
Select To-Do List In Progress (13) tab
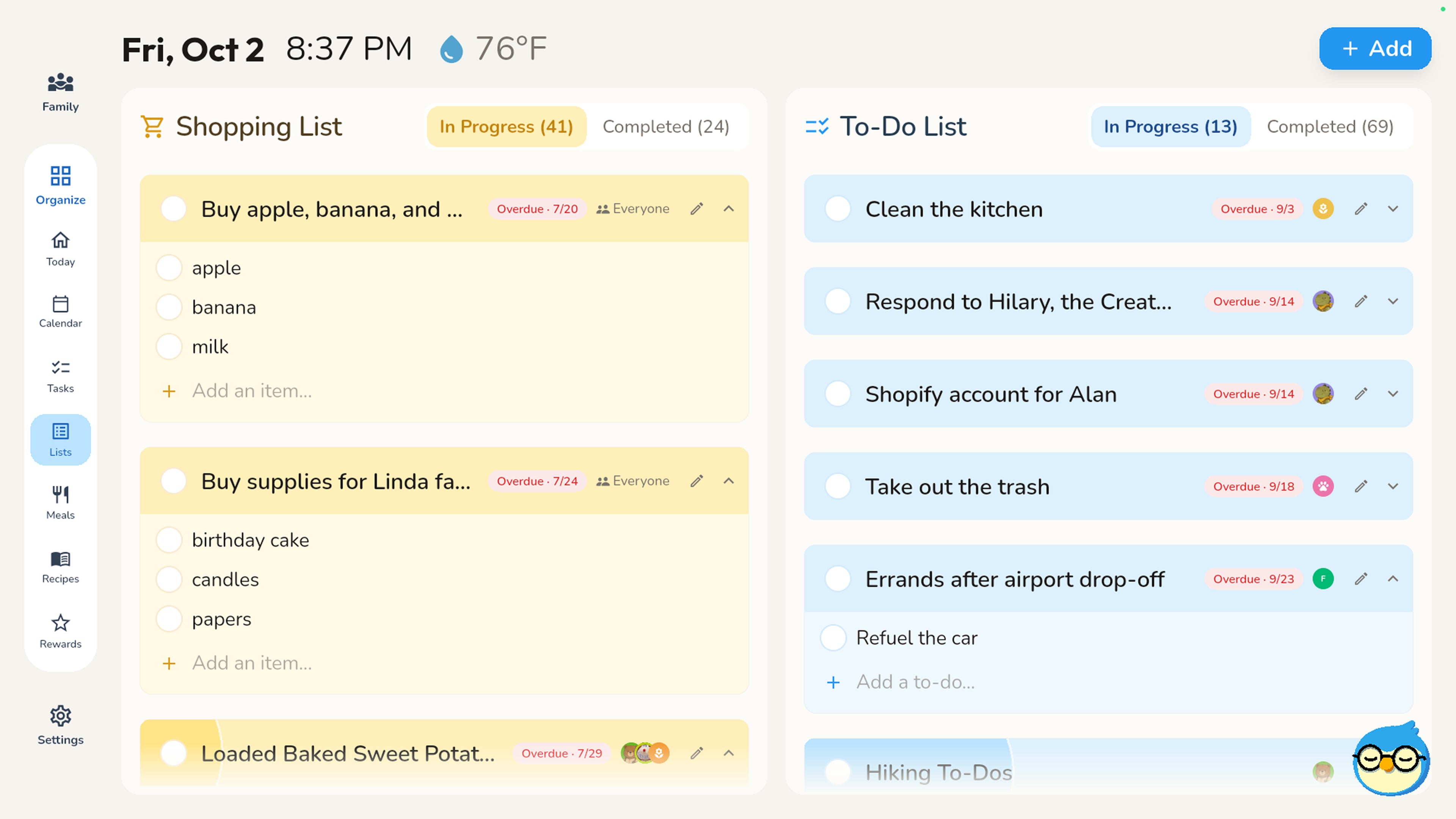pos(1170,127)
